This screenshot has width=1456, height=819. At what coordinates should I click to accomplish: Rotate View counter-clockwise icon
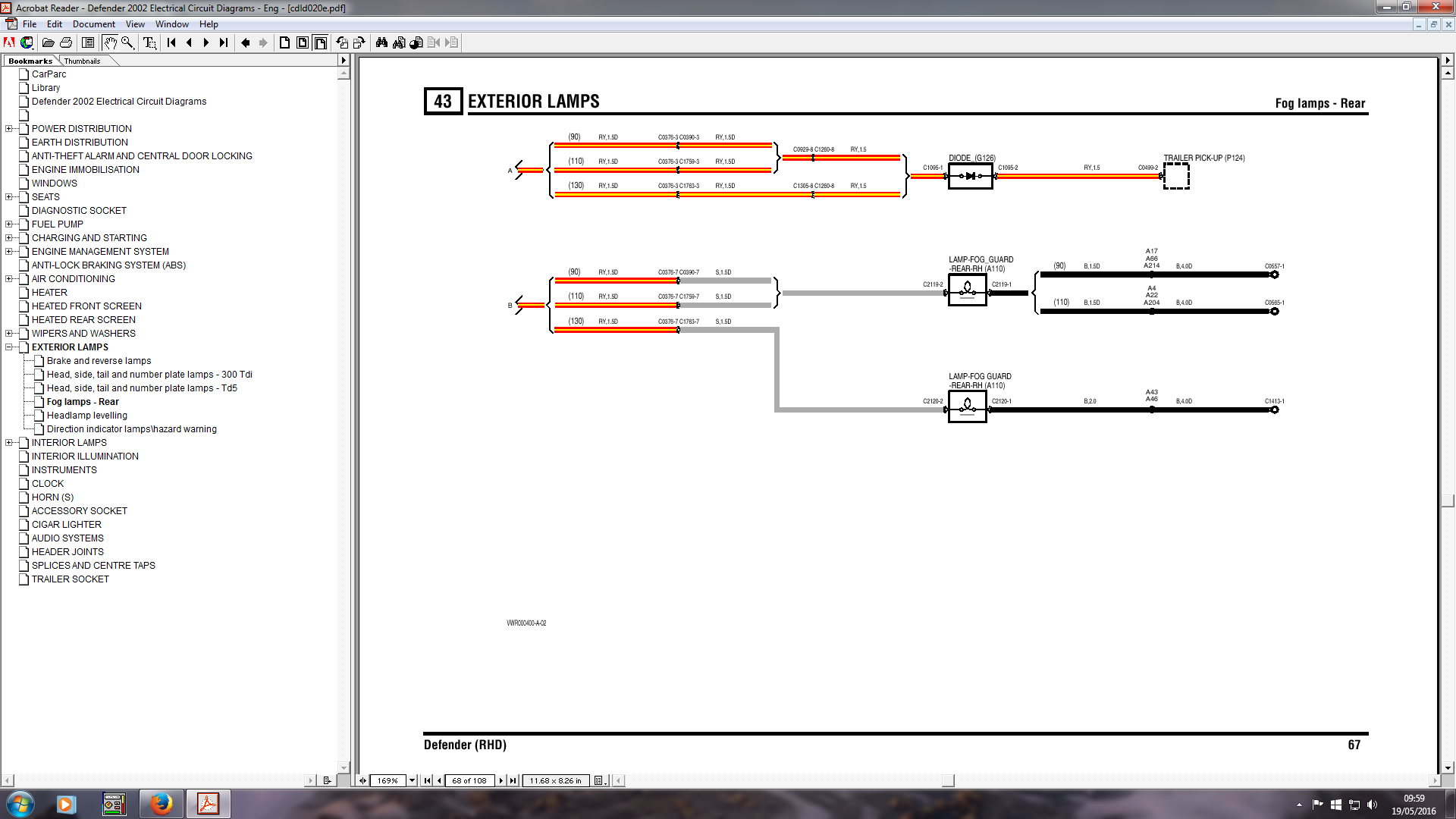[x=342, y=42]
